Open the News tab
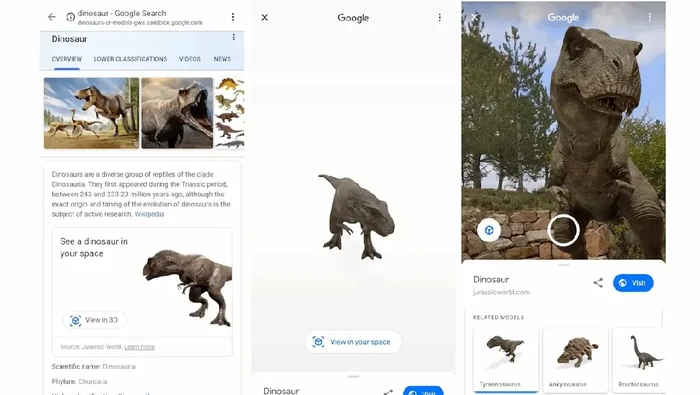Viewport: 700px width, 395px height. click(222, 59)
